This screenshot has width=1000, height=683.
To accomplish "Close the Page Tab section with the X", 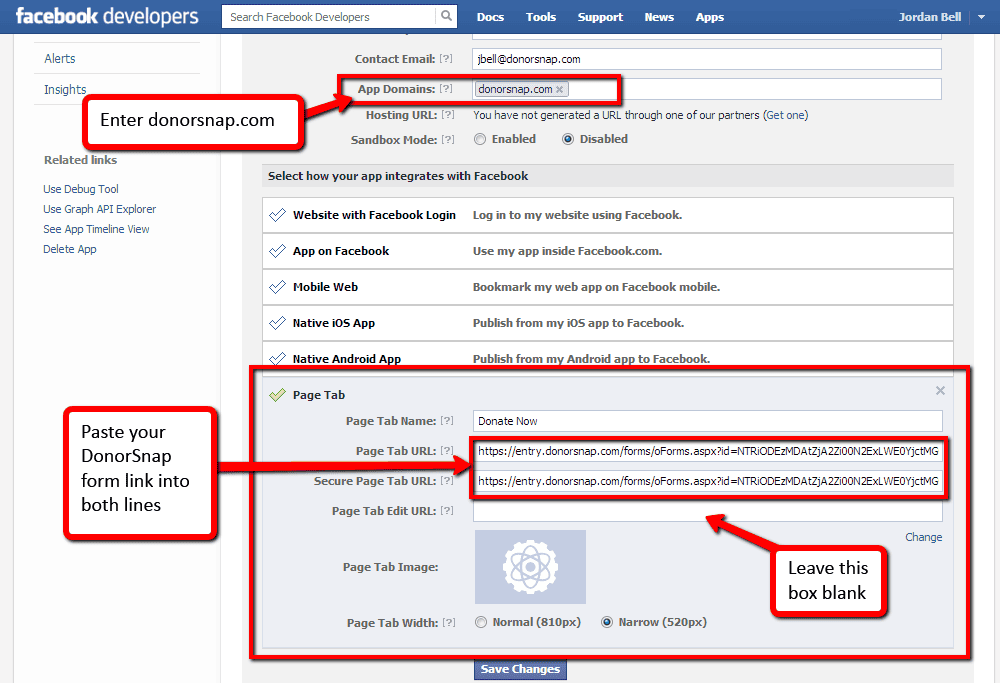I will click(940, 390).
